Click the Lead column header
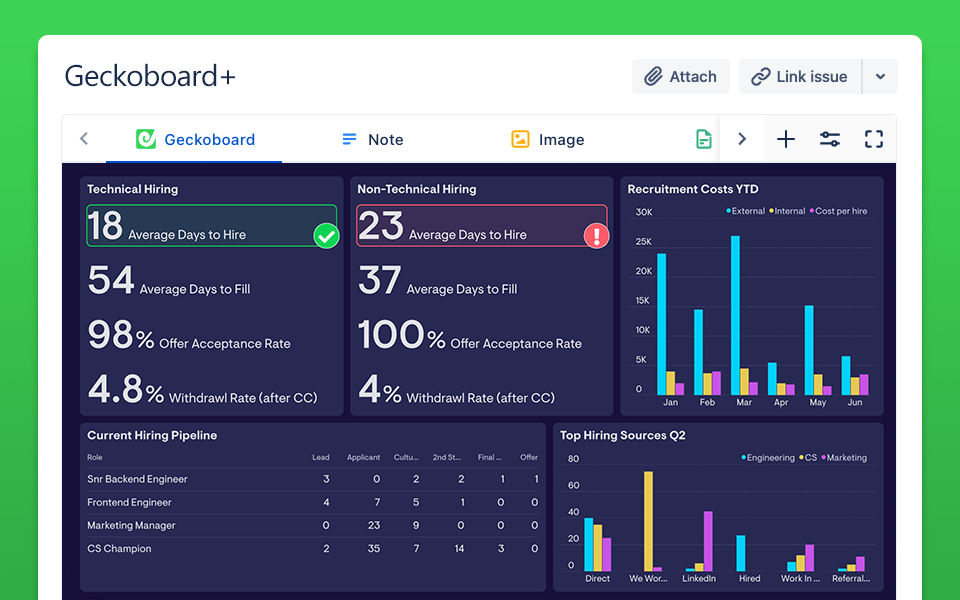This screenshot has width=960, height=600. 321,457
